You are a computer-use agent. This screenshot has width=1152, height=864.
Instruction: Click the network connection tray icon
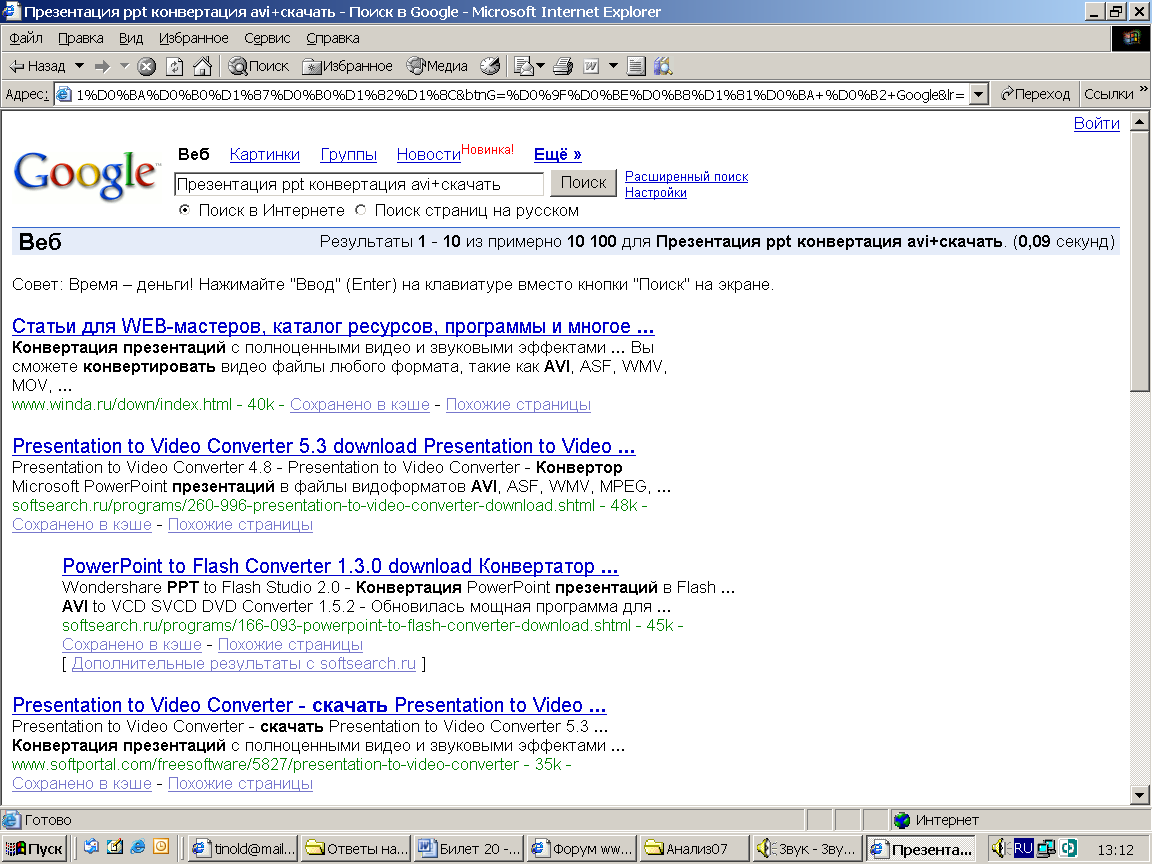point(1046,849)
